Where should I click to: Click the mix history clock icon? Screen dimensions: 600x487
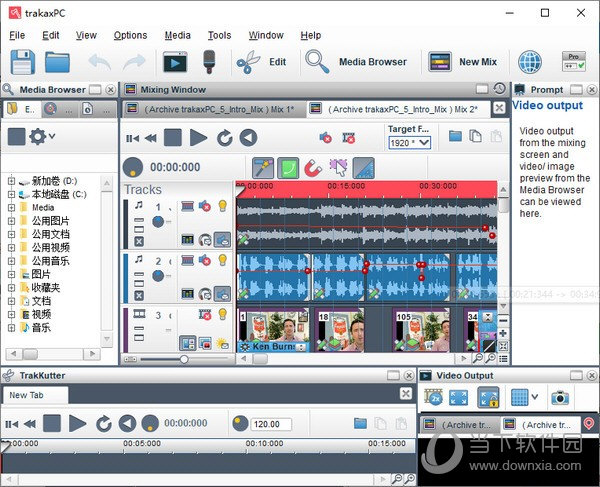pos(499,89)
